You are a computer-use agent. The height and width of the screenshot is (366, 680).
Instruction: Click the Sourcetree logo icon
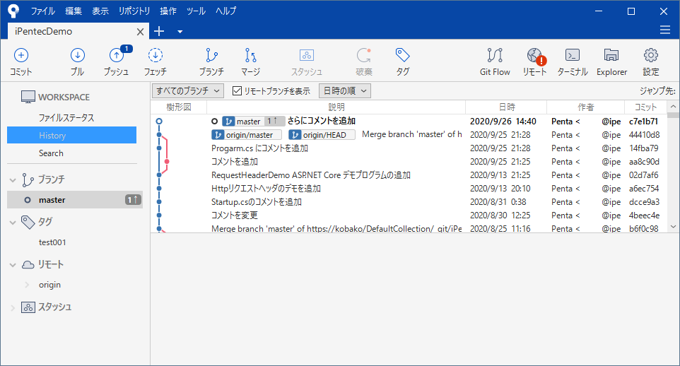13,11
